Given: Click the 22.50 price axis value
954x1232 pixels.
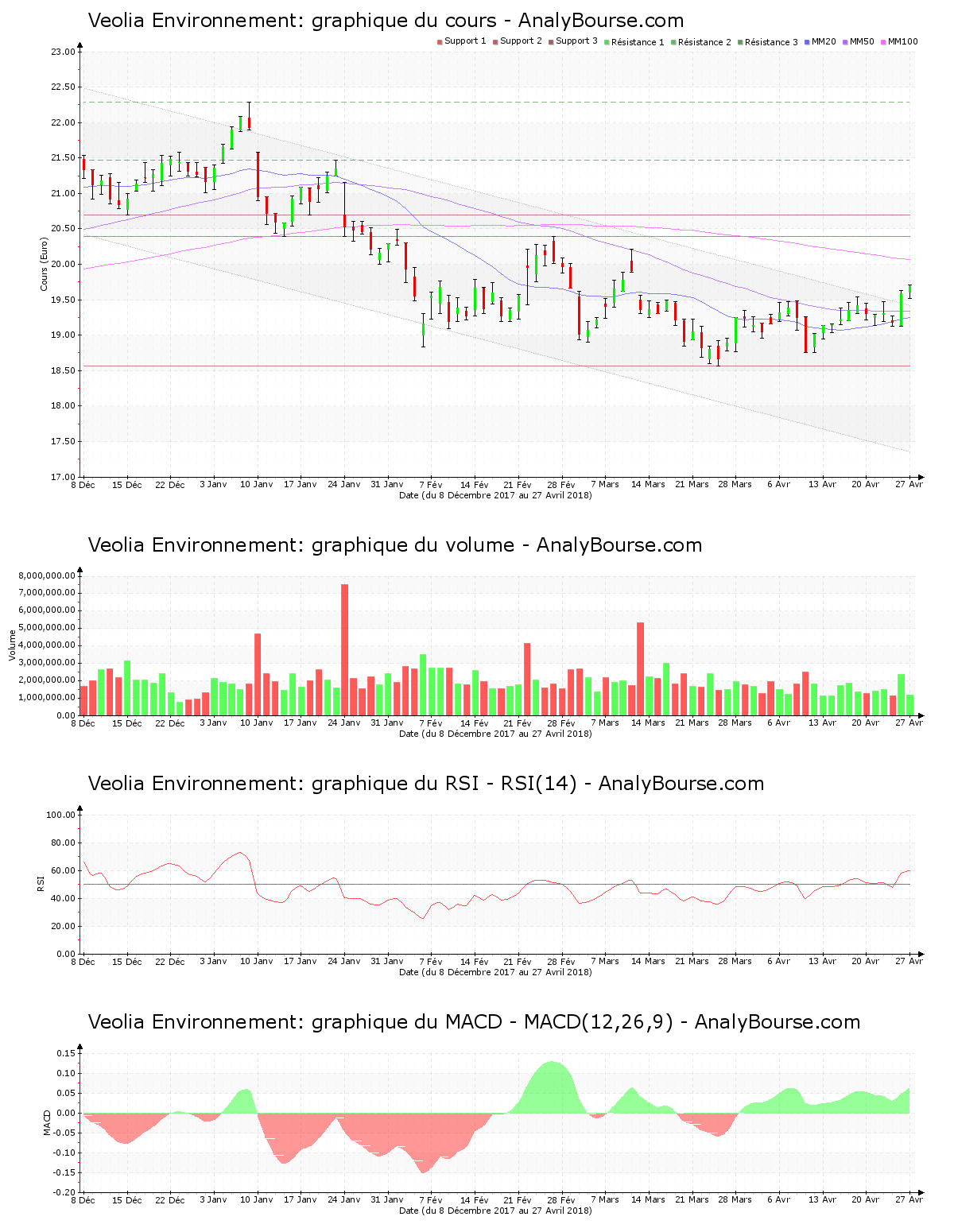Looking at the screenshot, I should (64, 87).
